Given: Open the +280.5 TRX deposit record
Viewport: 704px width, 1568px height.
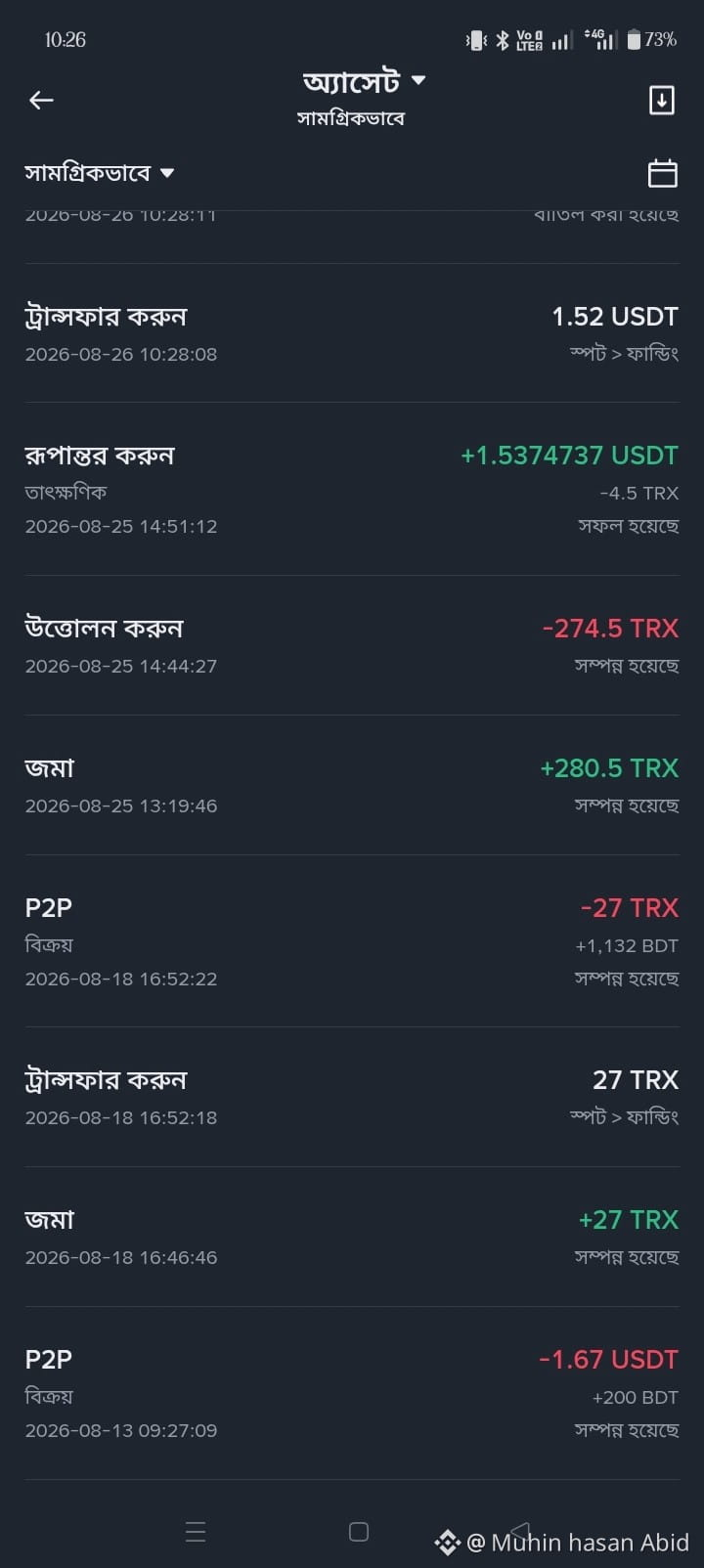Looking at the screenshot, I should pos(352,785).
